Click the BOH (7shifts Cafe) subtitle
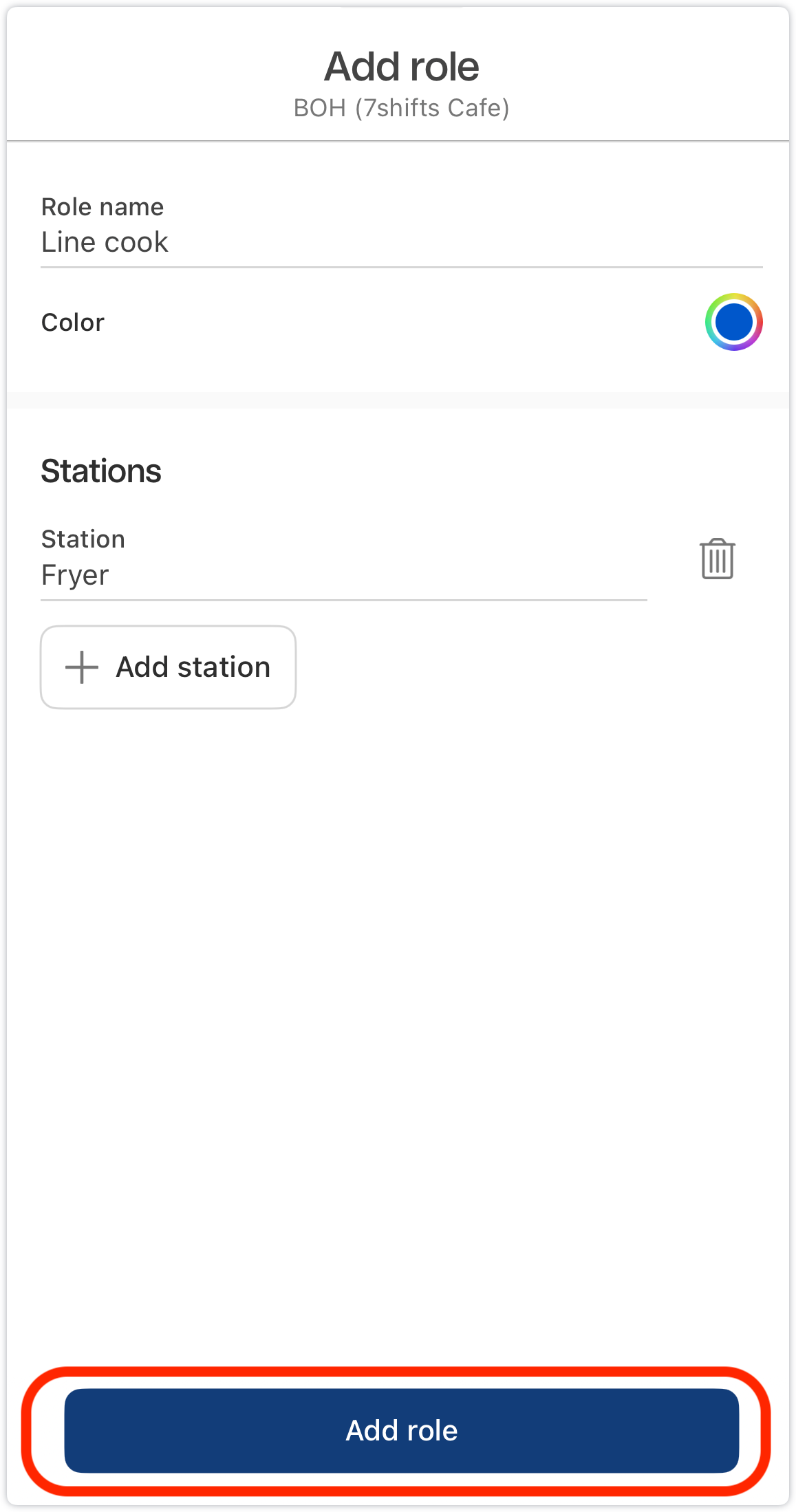The image size is (796, 1512). tap(402, 108)
